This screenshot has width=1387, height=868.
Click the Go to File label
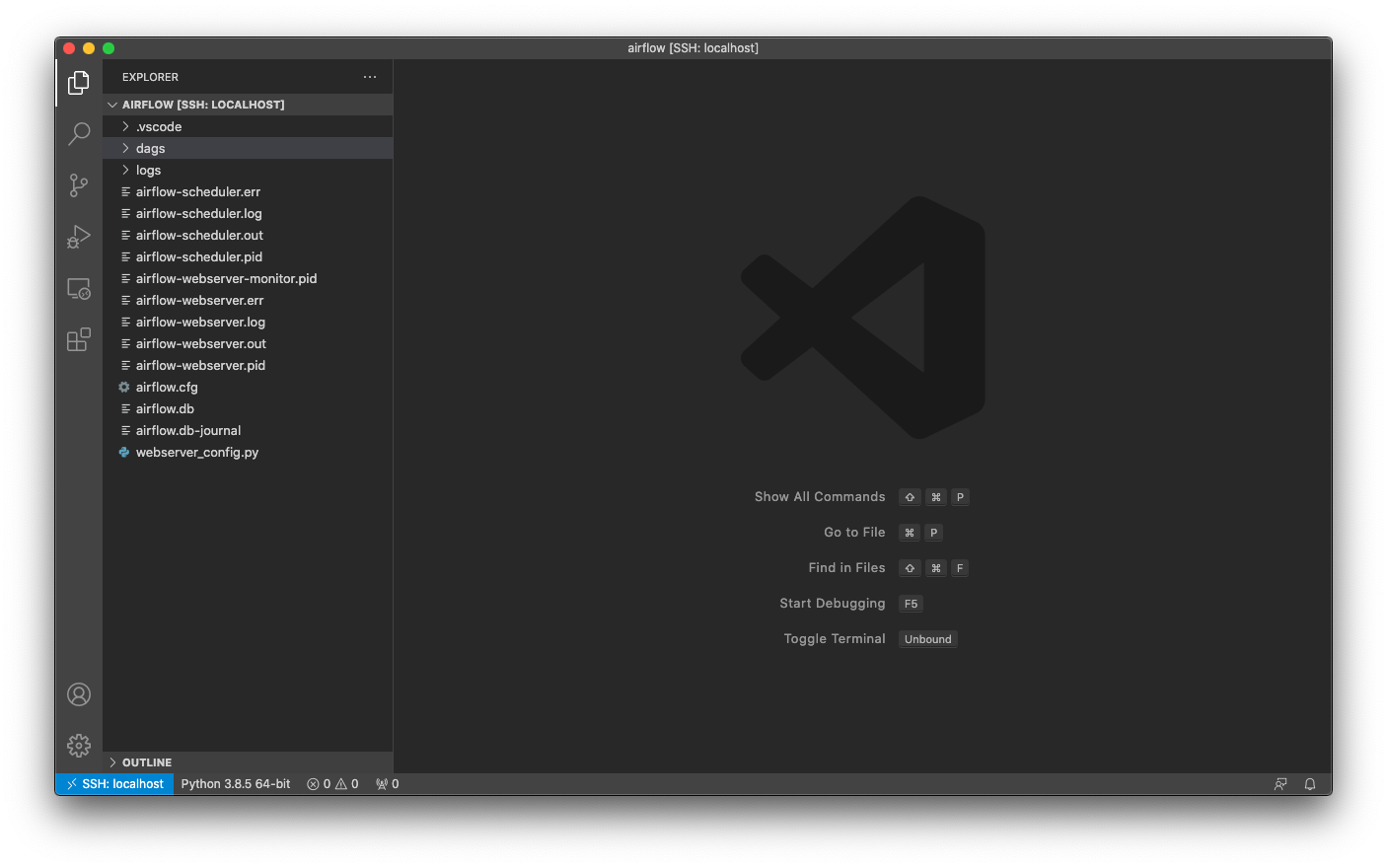[x=854, y=533]
